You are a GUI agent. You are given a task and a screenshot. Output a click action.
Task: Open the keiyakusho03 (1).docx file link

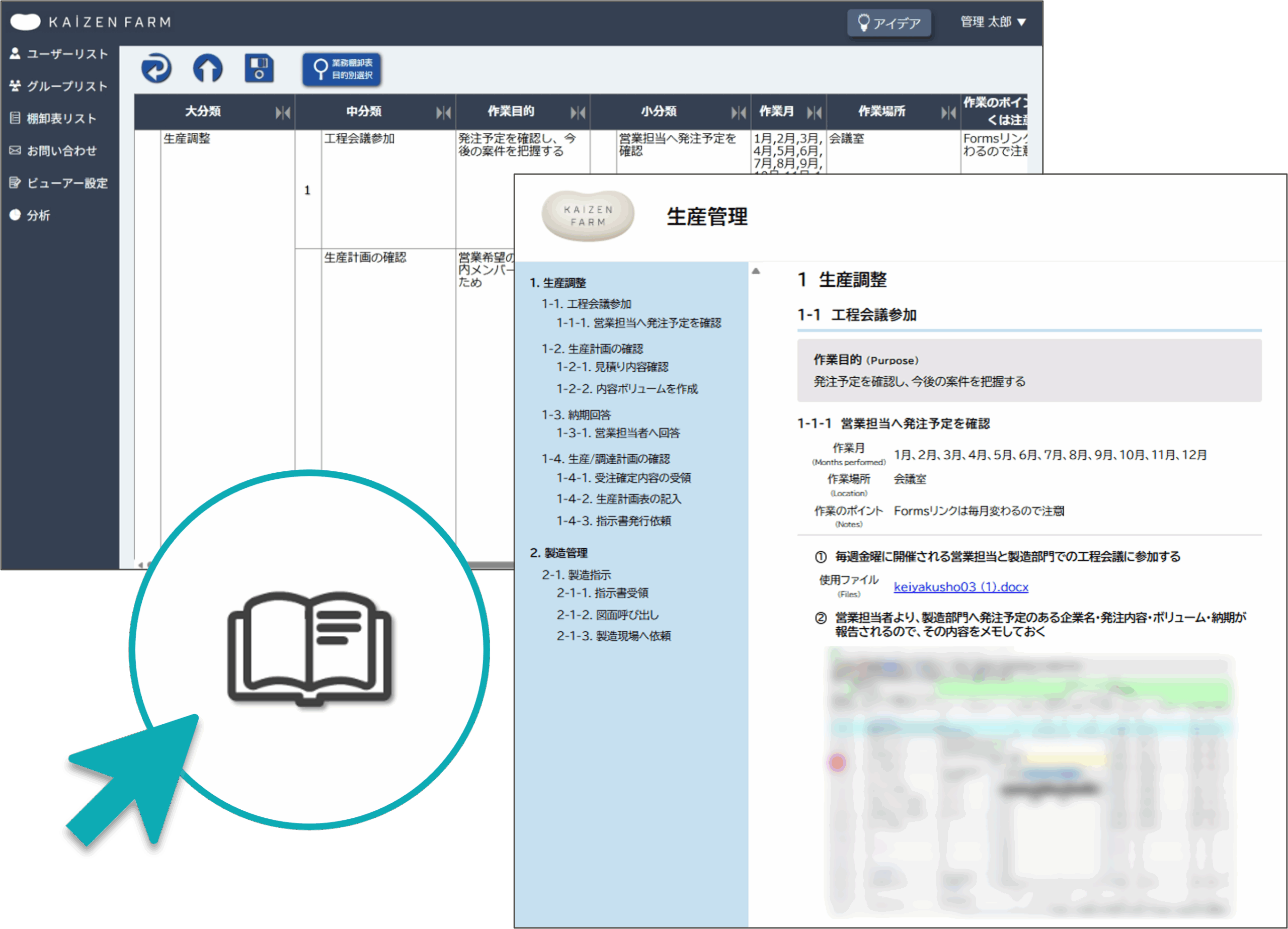coord(960,586)
